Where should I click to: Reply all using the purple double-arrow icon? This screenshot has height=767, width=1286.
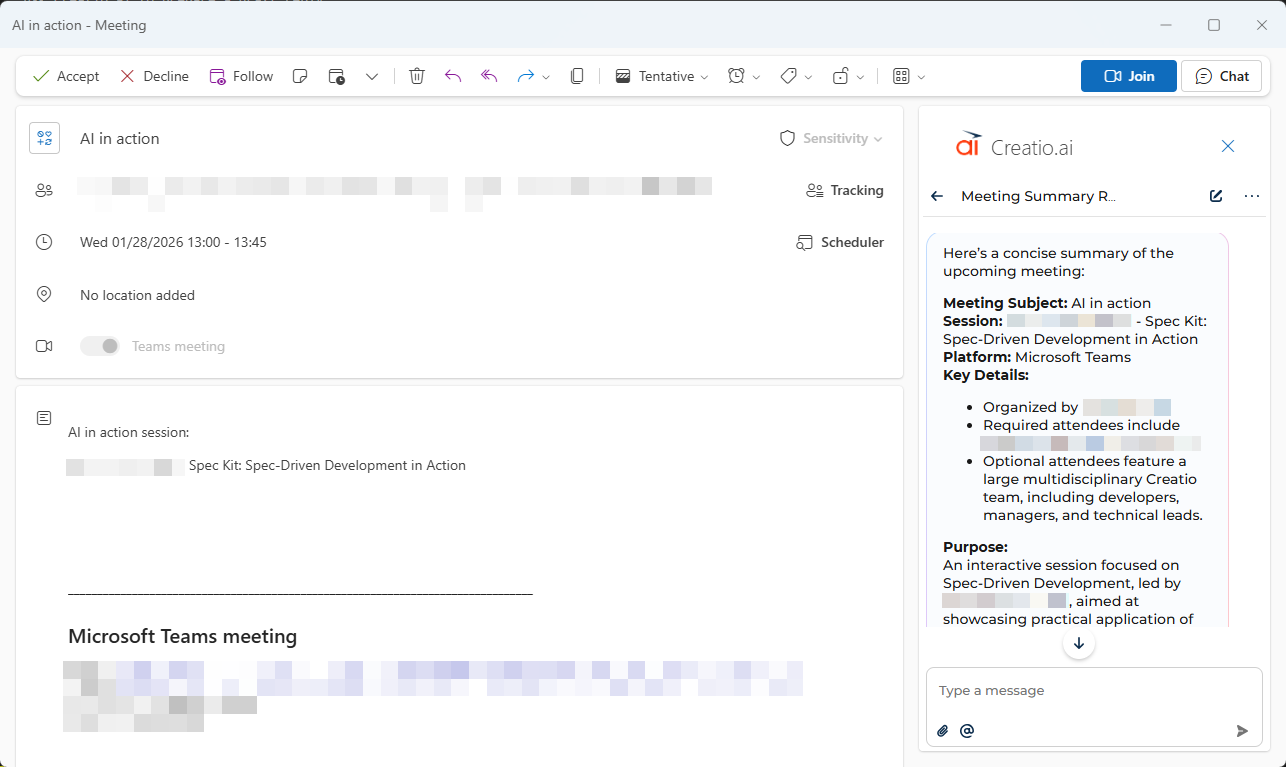(488, 75)
